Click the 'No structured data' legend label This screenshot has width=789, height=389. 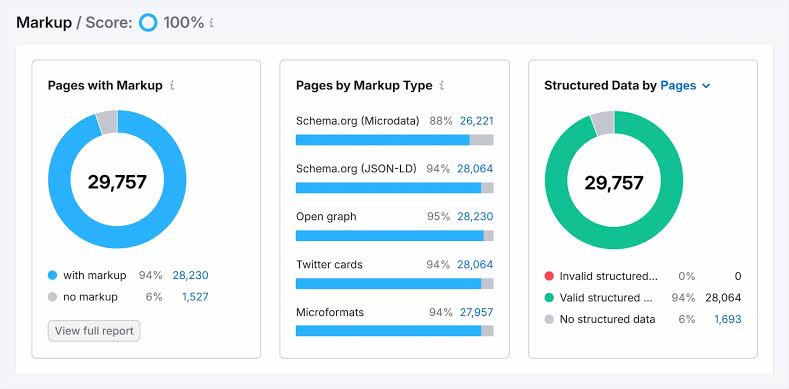[607, 319]
